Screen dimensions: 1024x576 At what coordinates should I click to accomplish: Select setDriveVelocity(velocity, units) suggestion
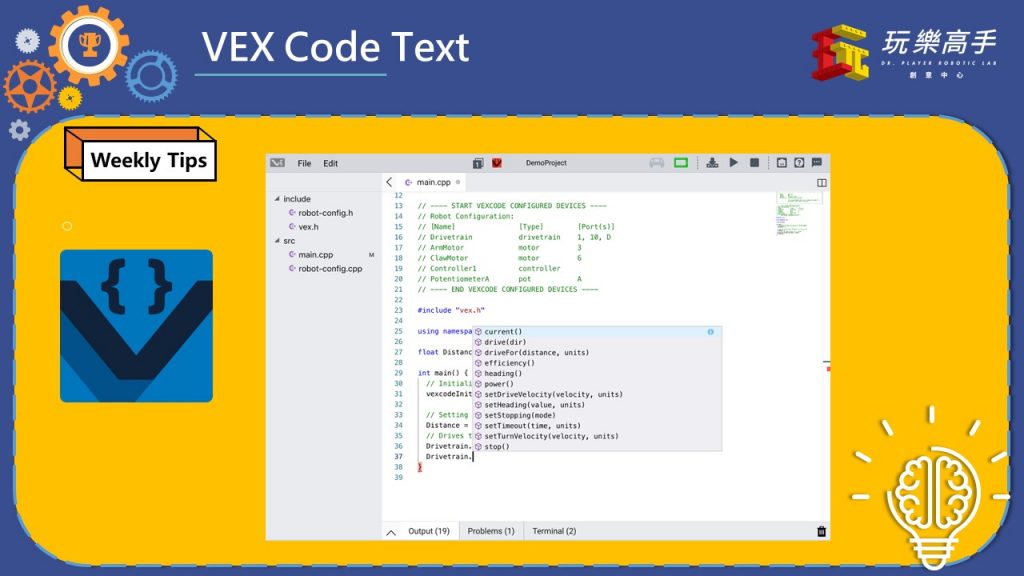[x=597, y=394]
